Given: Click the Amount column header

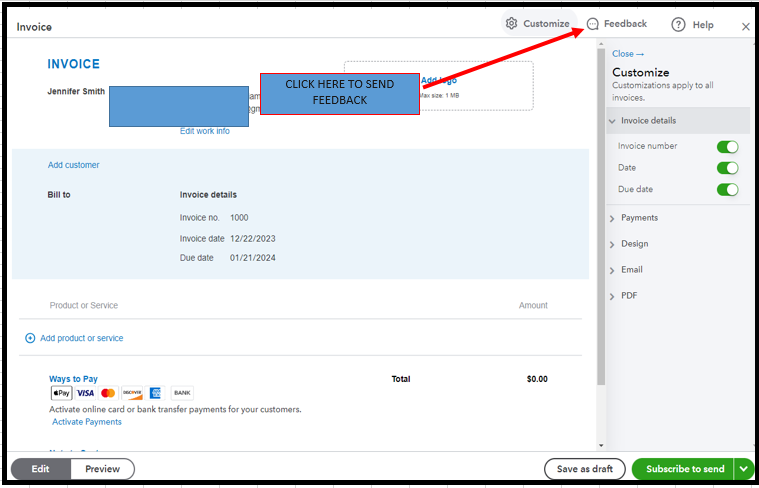Looking at the screenshot, I should click(x=533, y=305).
